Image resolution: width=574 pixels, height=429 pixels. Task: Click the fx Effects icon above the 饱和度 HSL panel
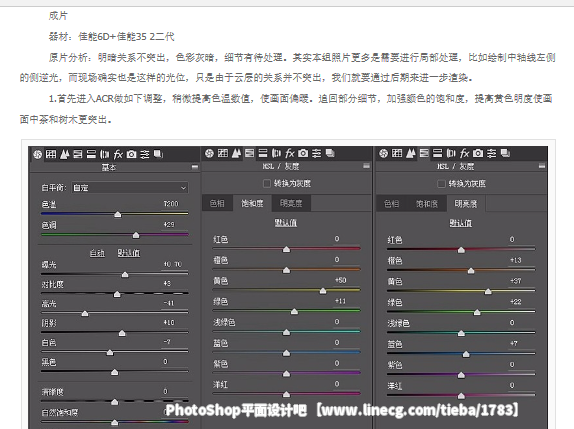pyautogui.click(x=290, y=153)
